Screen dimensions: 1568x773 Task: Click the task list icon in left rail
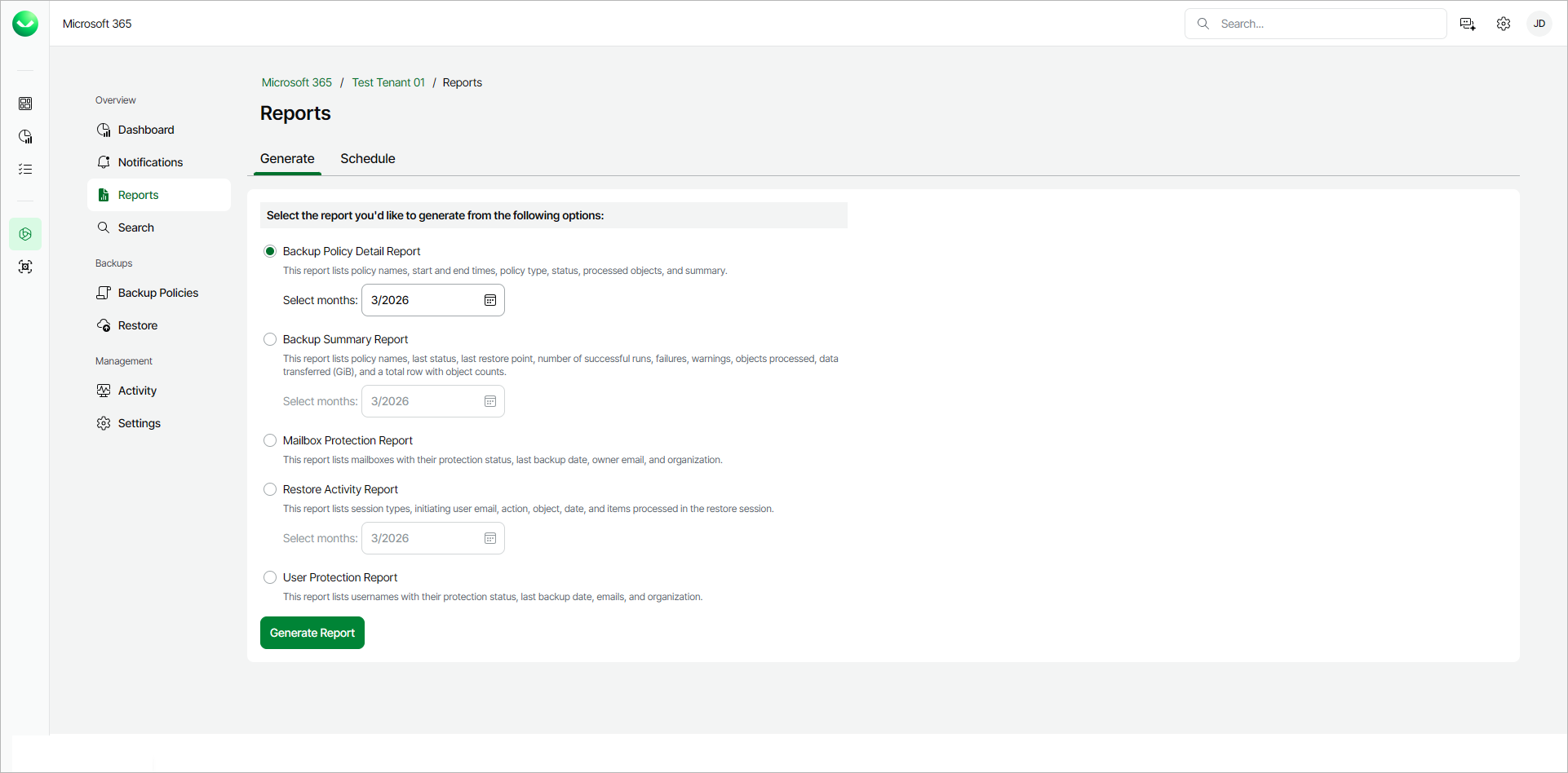tap(25, 169)
